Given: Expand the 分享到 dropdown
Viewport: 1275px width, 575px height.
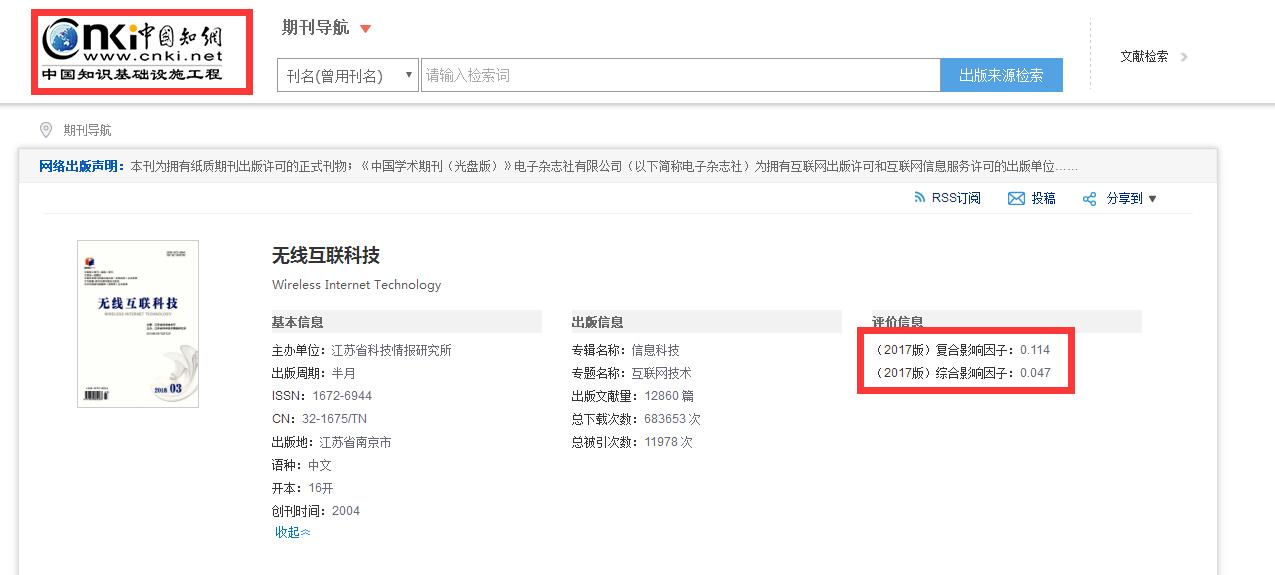Looking at the screenshot, I should click(1132, 199).
